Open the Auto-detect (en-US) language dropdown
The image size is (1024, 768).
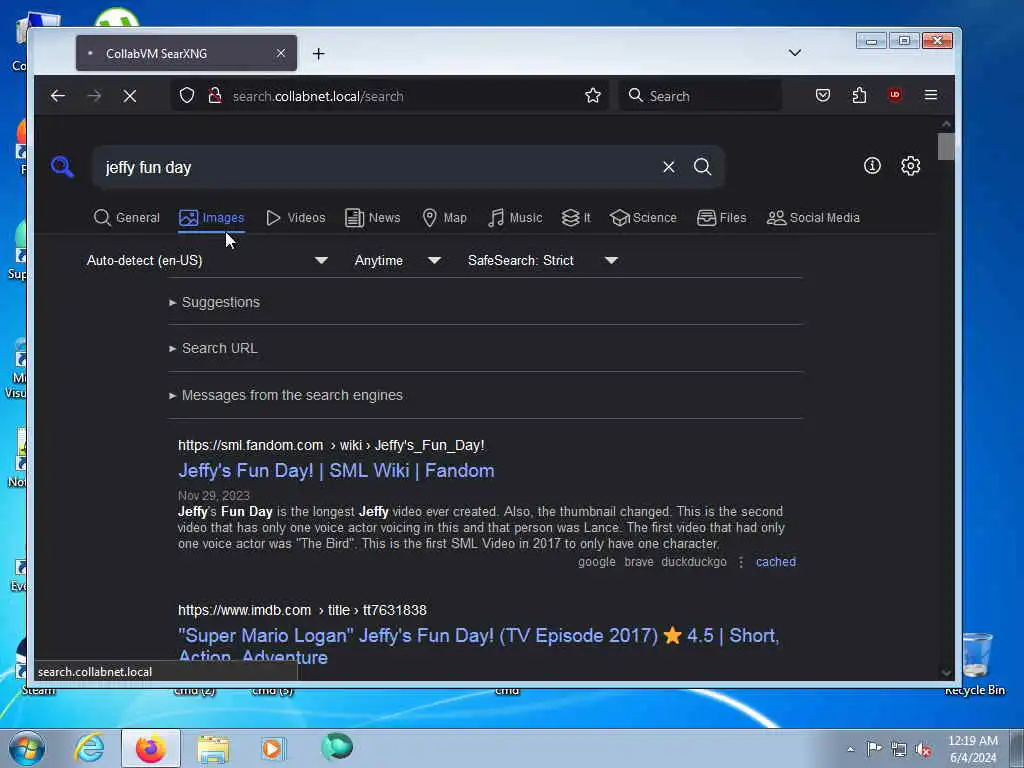(207, 260)
